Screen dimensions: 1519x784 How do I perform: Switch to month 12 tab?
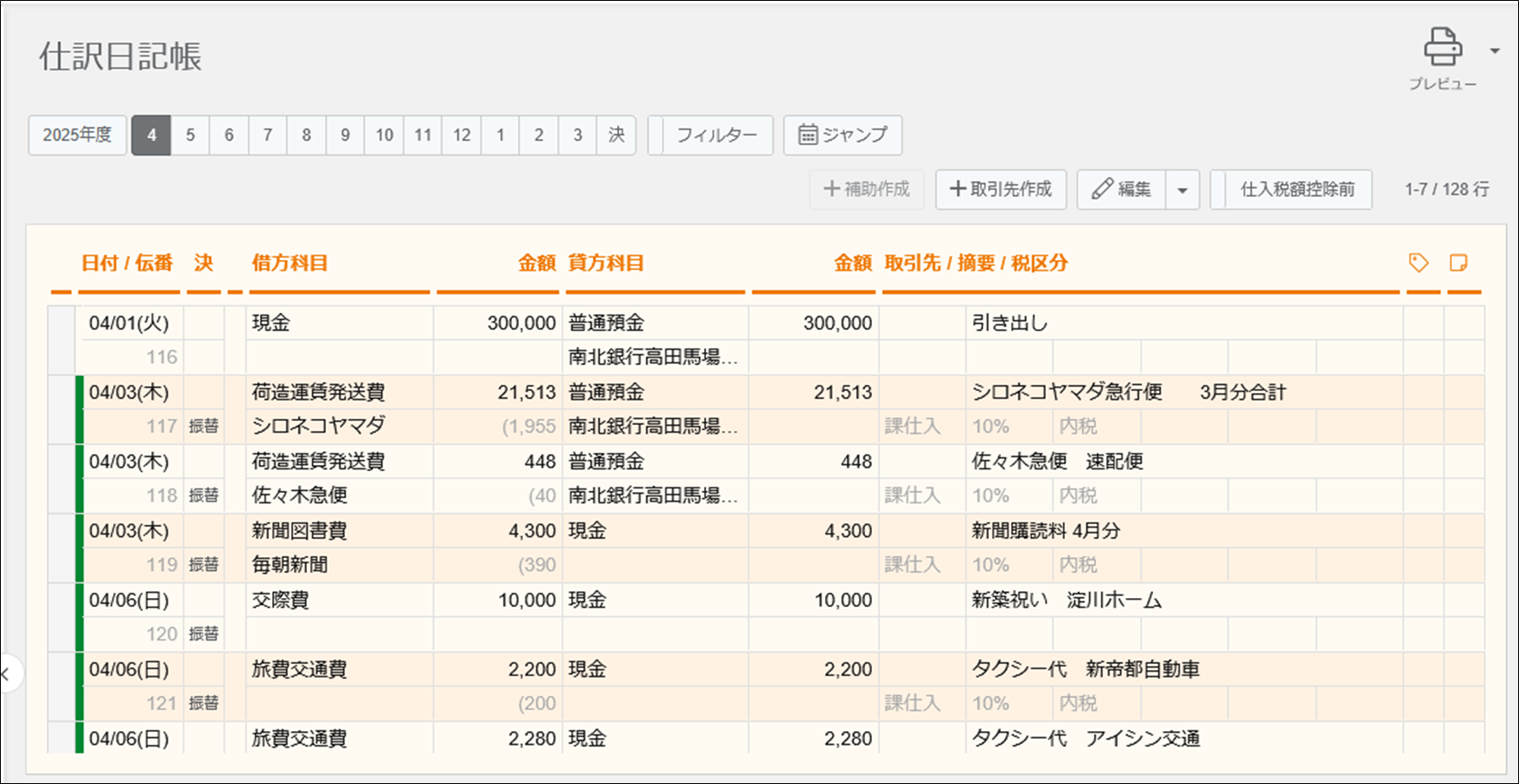point(462,135)
